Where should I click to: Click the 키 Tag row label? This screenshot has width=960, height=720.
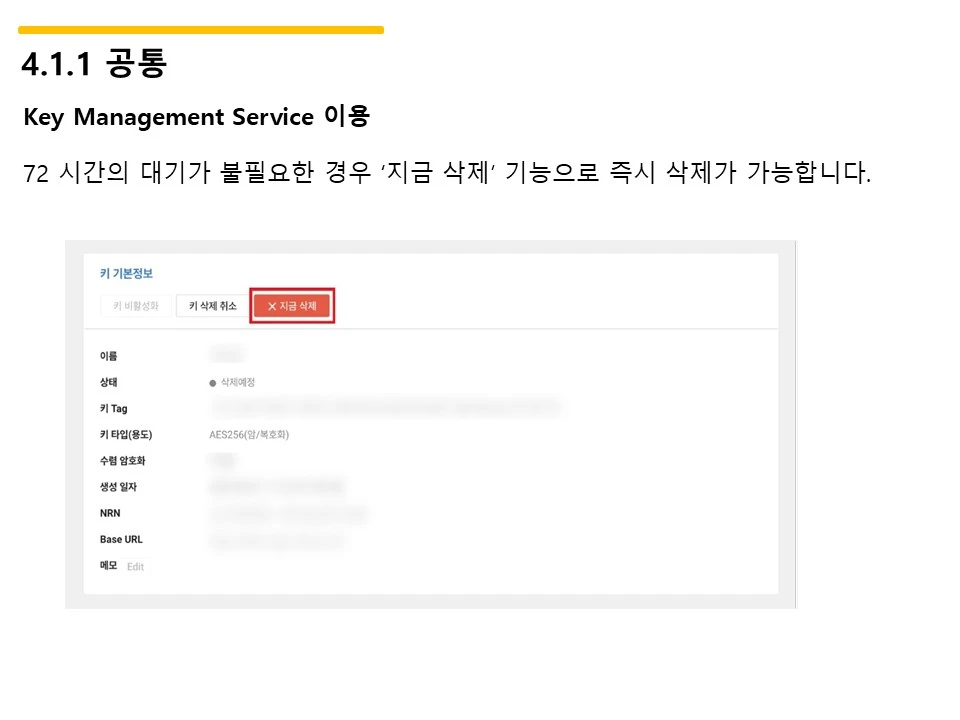(112, 407)
